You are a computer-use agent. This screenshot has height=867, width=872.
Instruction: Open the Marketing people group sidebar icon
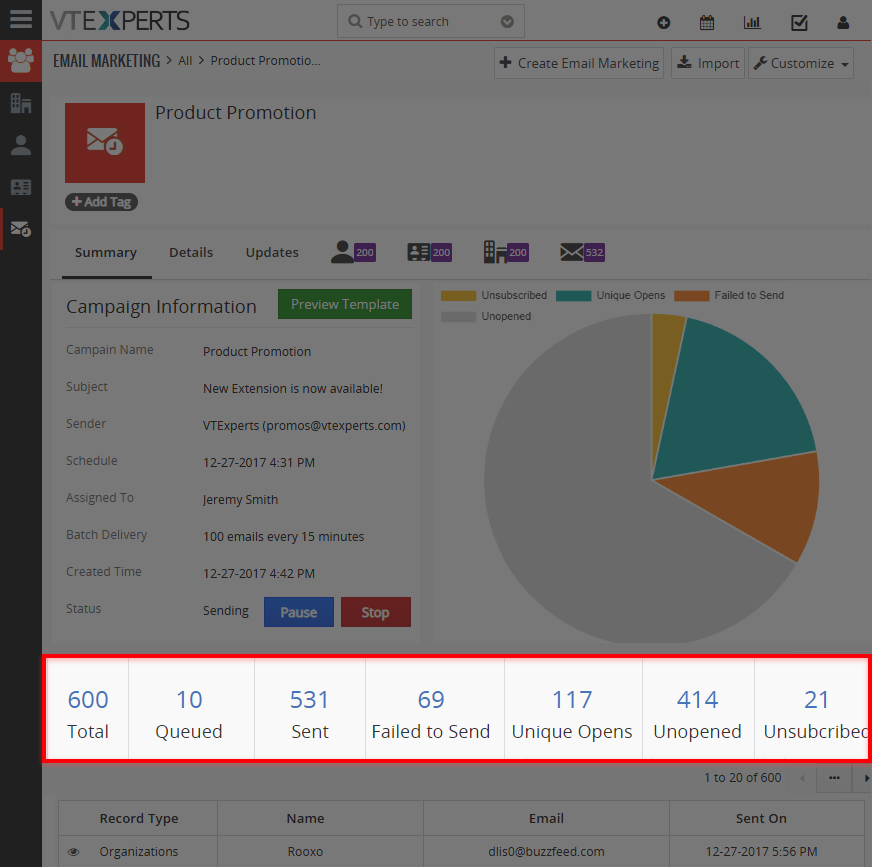coord(21,60)
